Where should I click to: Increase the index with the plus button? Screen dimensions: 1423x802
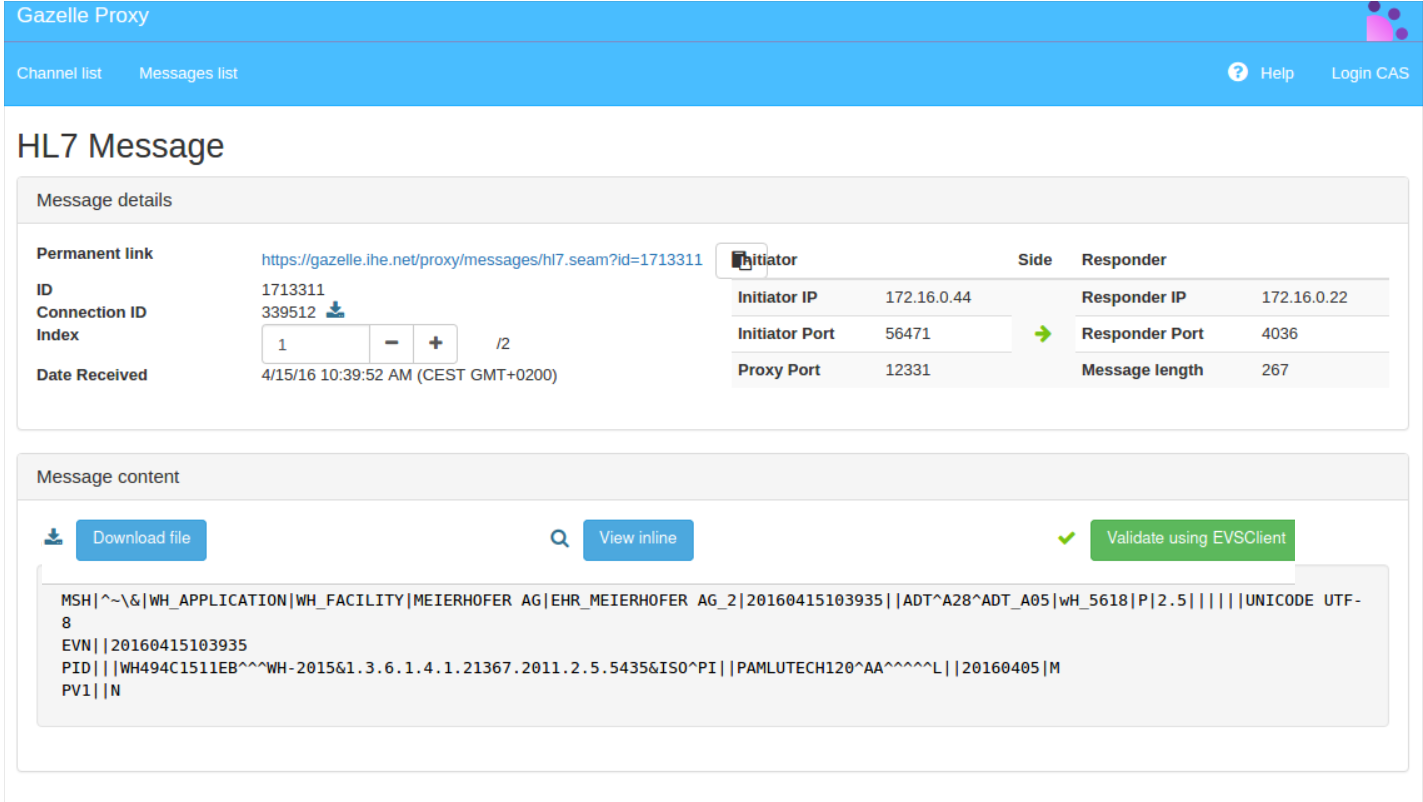pos(436,344)
